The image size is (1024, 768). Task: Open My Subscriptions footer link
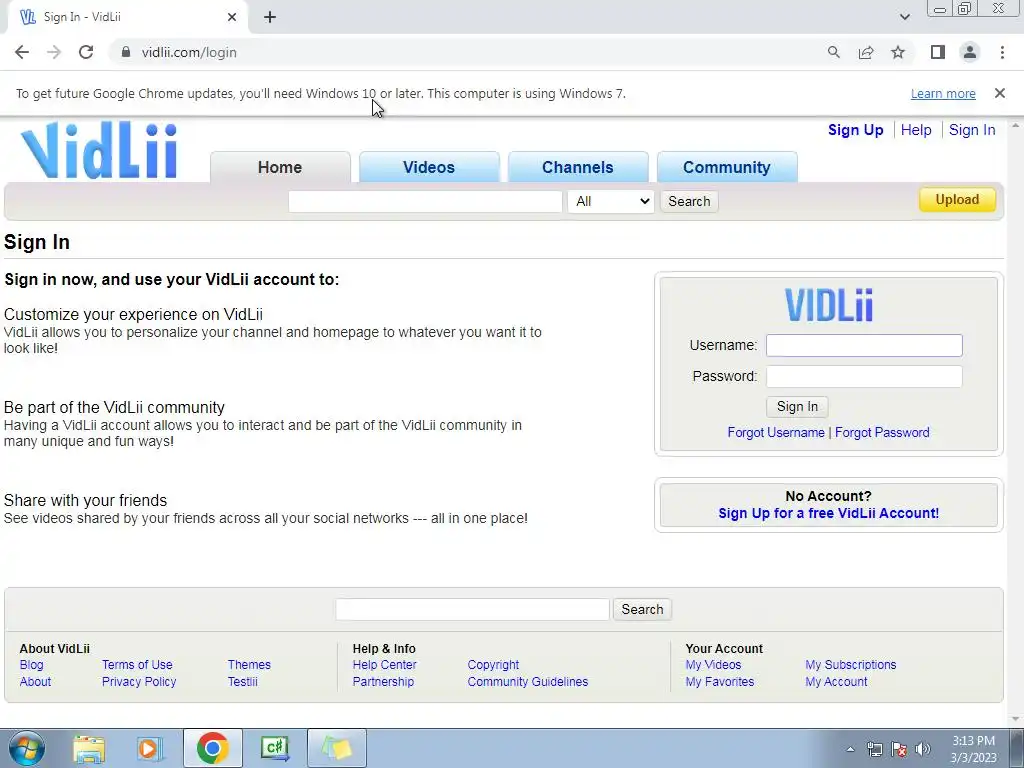(x=850, y=665)
